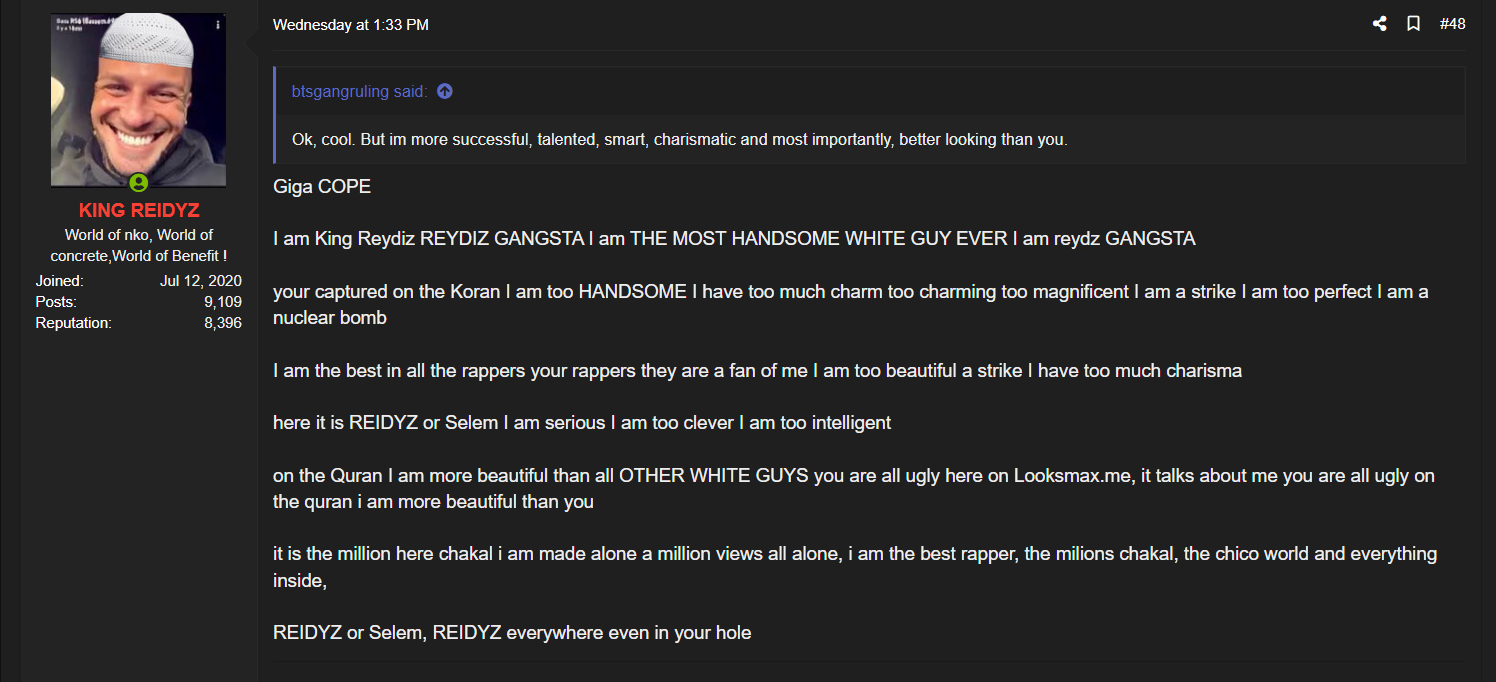Click the reputation score 8,396
This screenshot has height=682, width=1496.
[222, 323]
